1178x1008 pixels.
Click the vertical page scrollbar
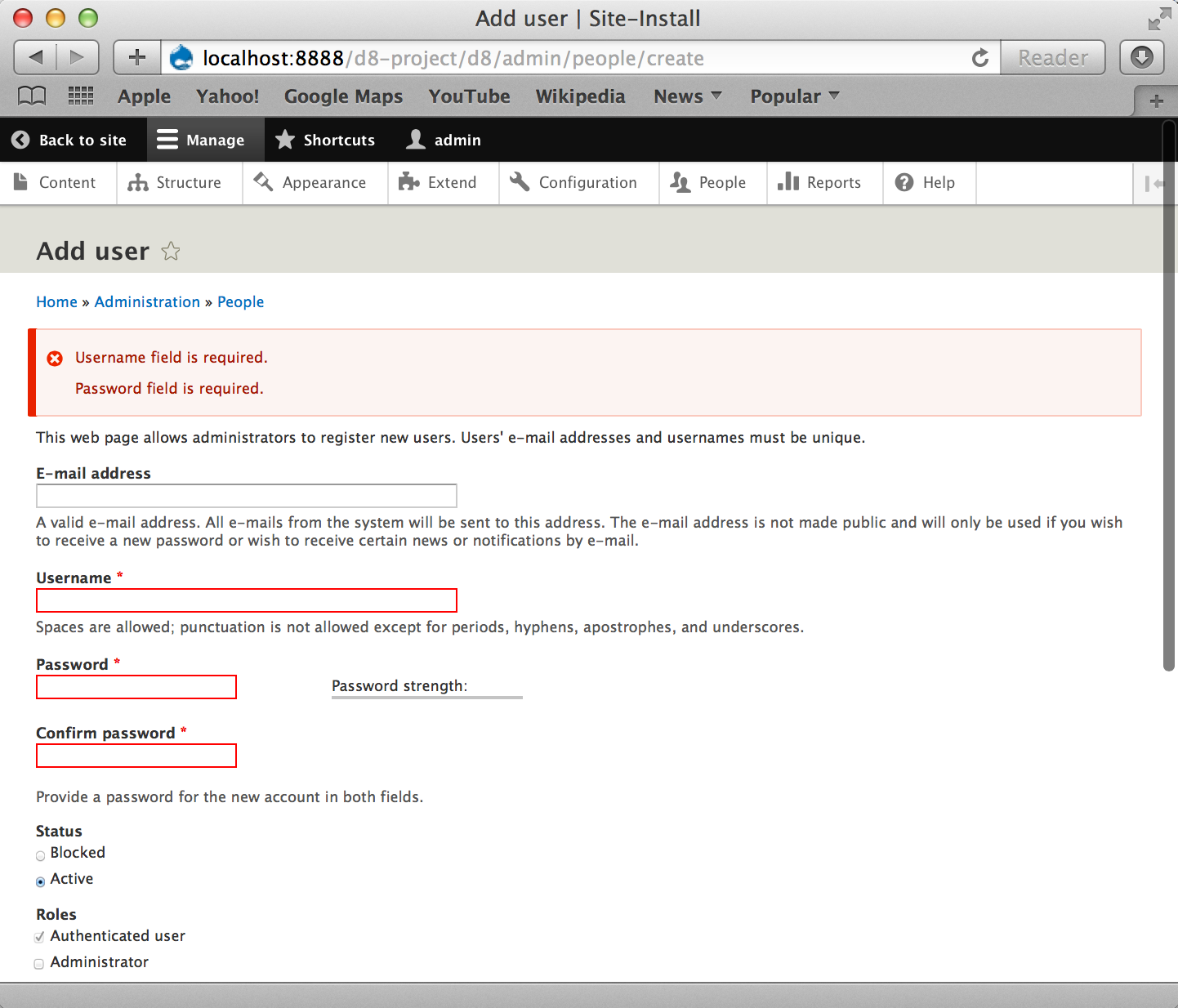coord(1170,395)
